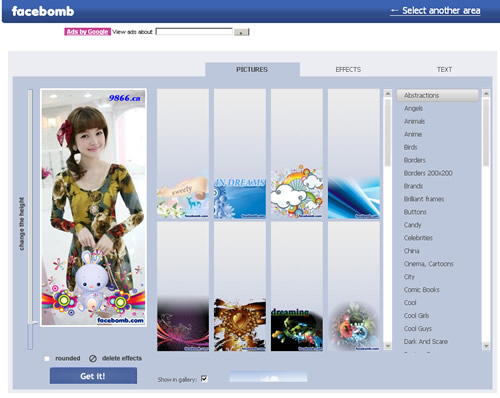Click the photo preview of the girl
The image size is (500, 398).
click(x=93, y=207)
